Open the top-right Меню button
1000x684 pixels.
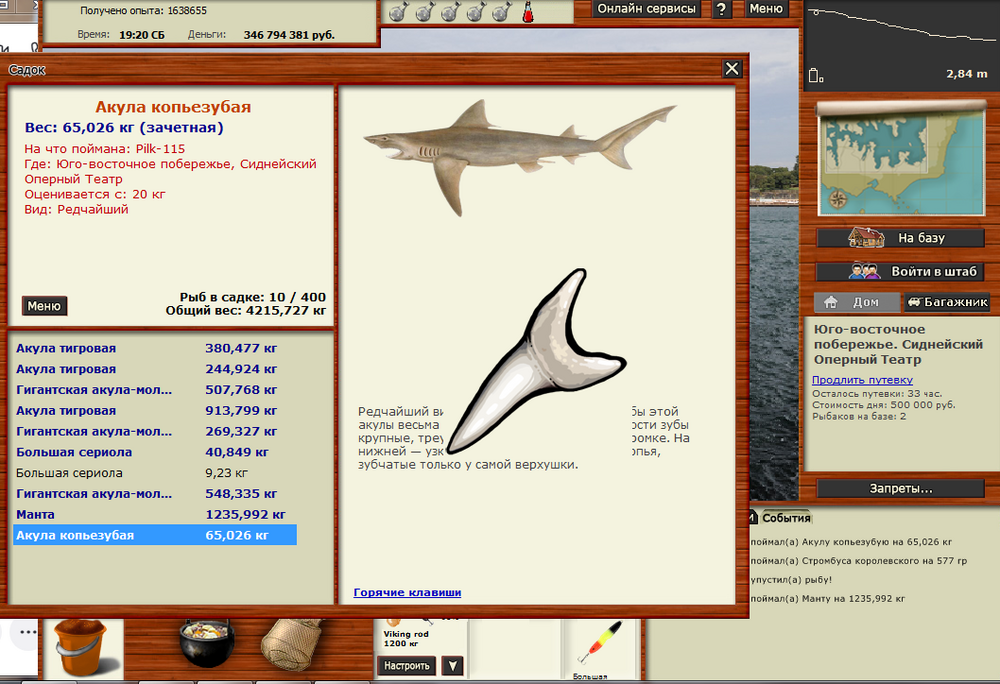click(x=766, y=9)
